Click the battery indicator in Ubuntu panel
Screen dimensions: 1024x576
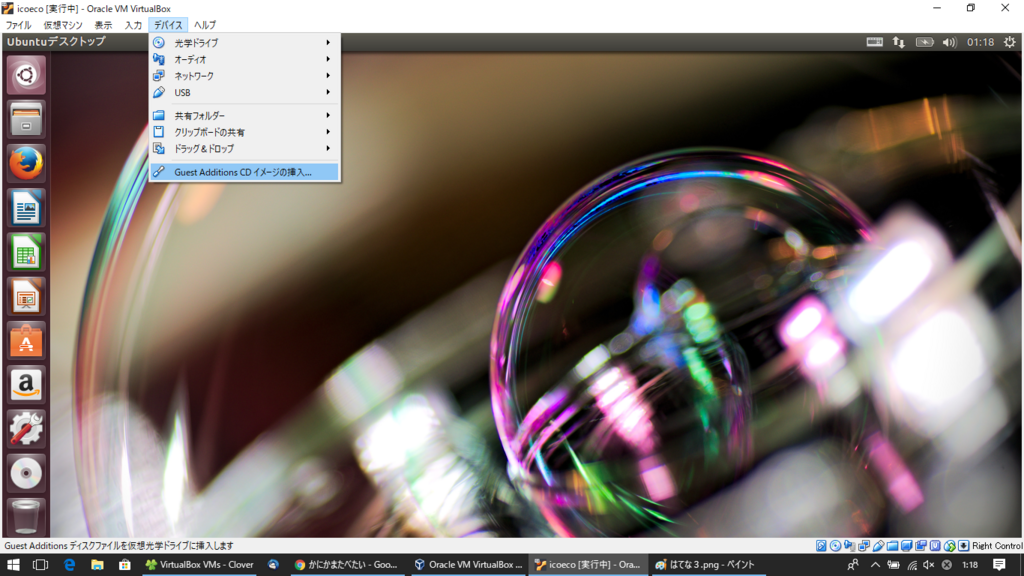coord(924,42)
